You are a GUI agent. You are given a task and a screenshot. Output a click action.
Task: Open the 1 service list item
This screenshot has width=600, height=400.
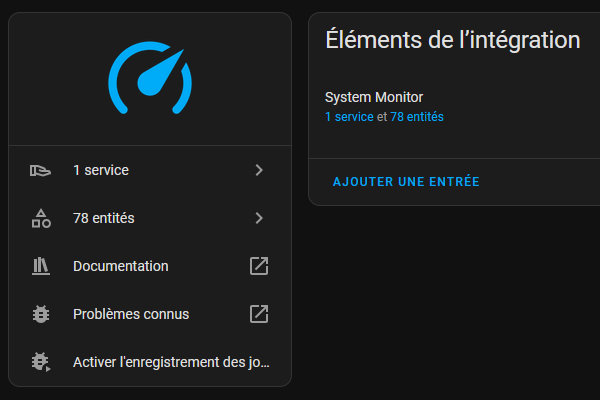click(x=150, y=170)
